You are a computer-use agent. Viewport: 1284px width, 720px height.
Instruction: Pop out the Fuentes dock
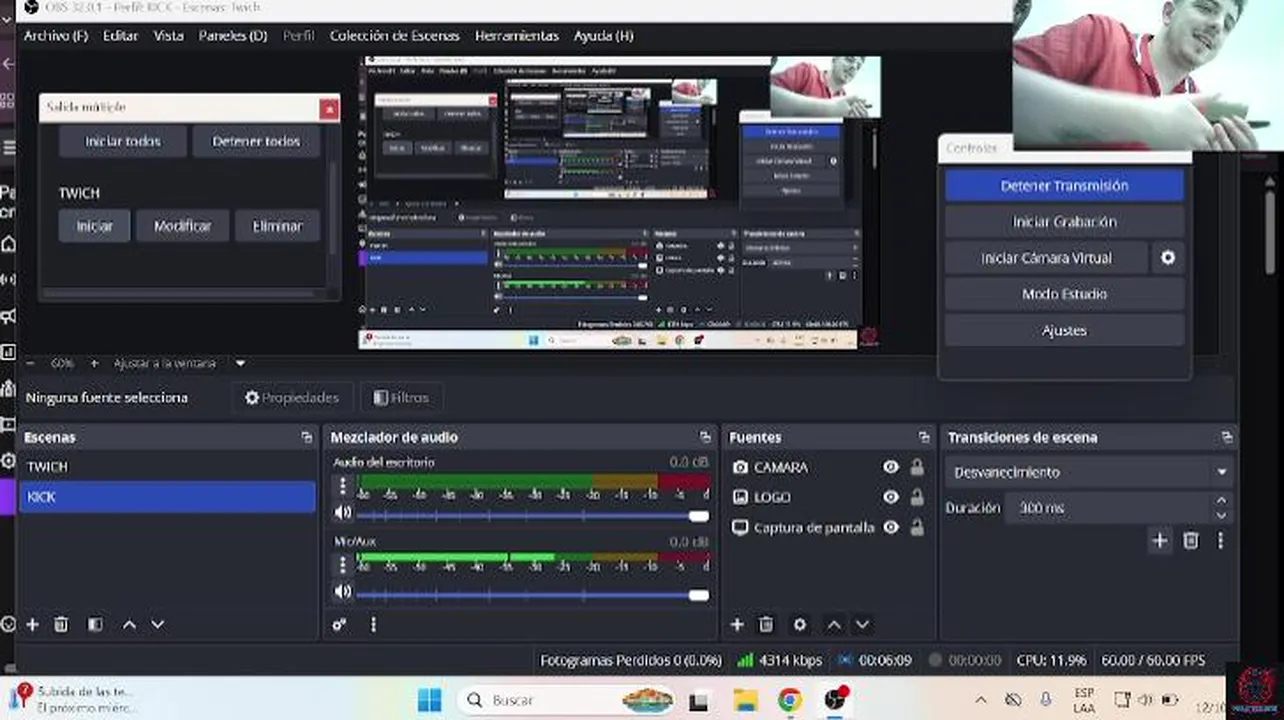[923, 437]
